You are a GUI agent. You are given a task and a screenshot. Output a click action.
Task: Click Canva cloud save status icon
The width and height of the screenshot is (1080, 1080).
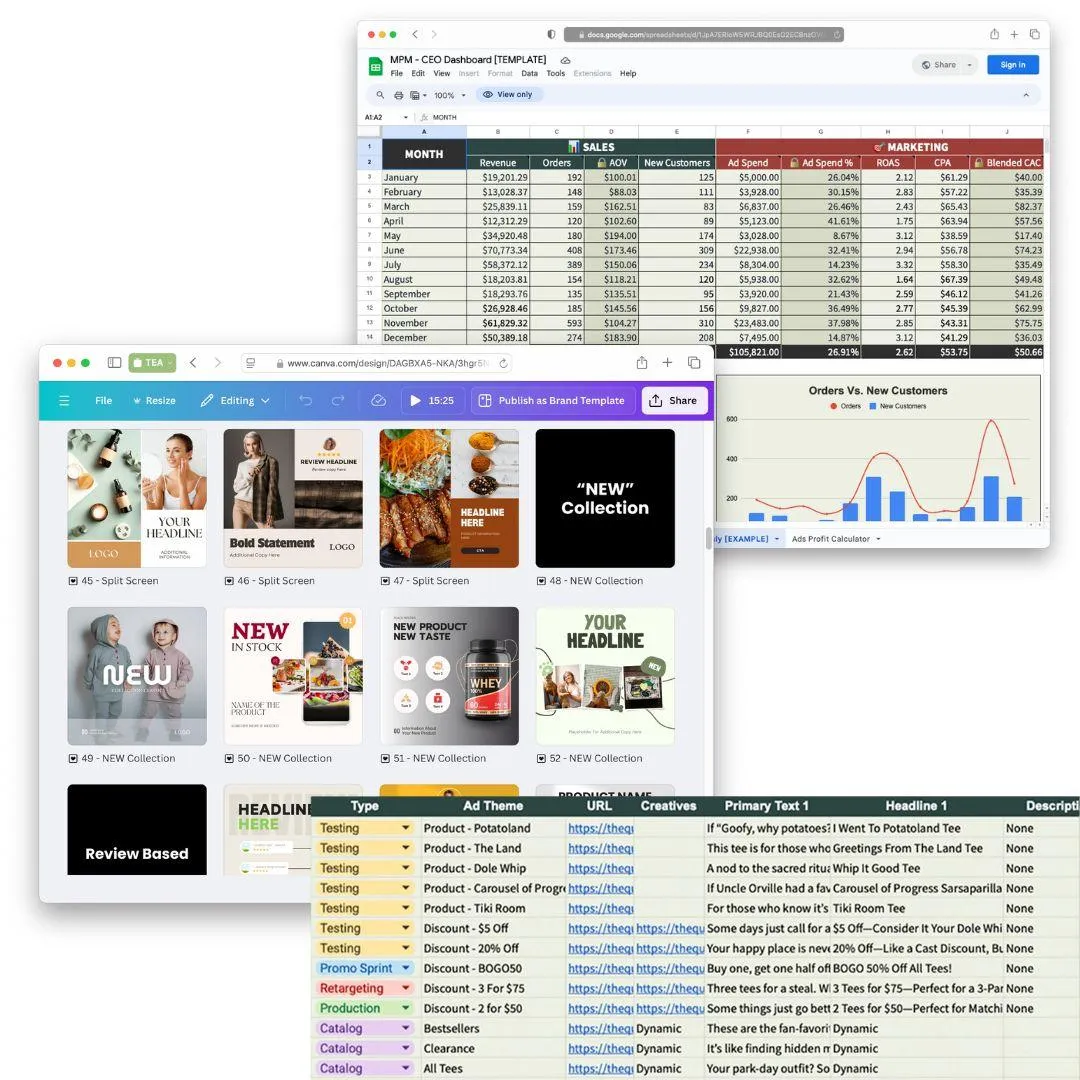pos(378,401)
